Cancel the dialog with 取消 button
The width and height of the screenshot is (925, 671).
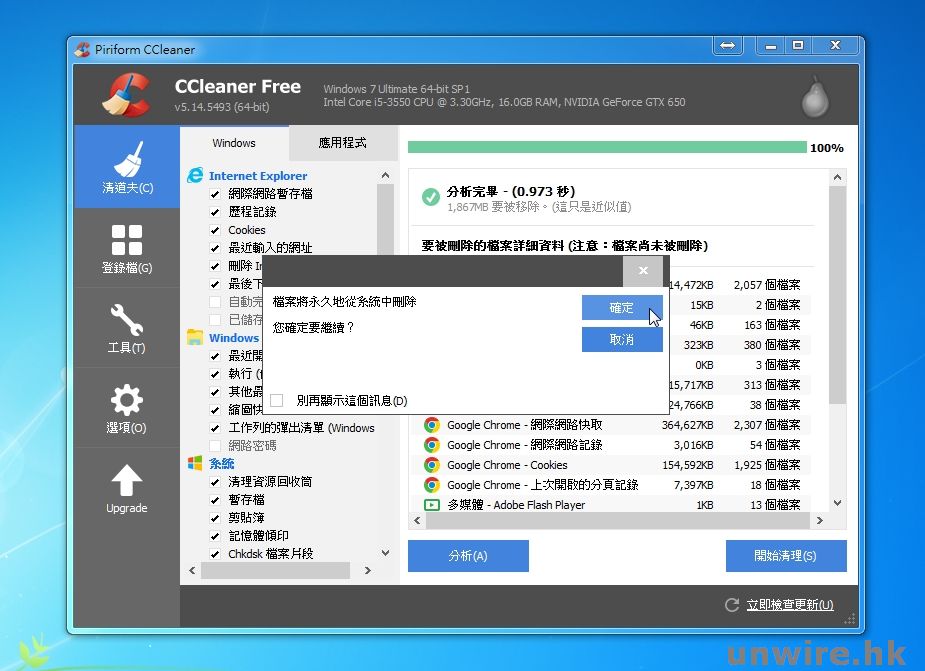(x=621, y=340)
